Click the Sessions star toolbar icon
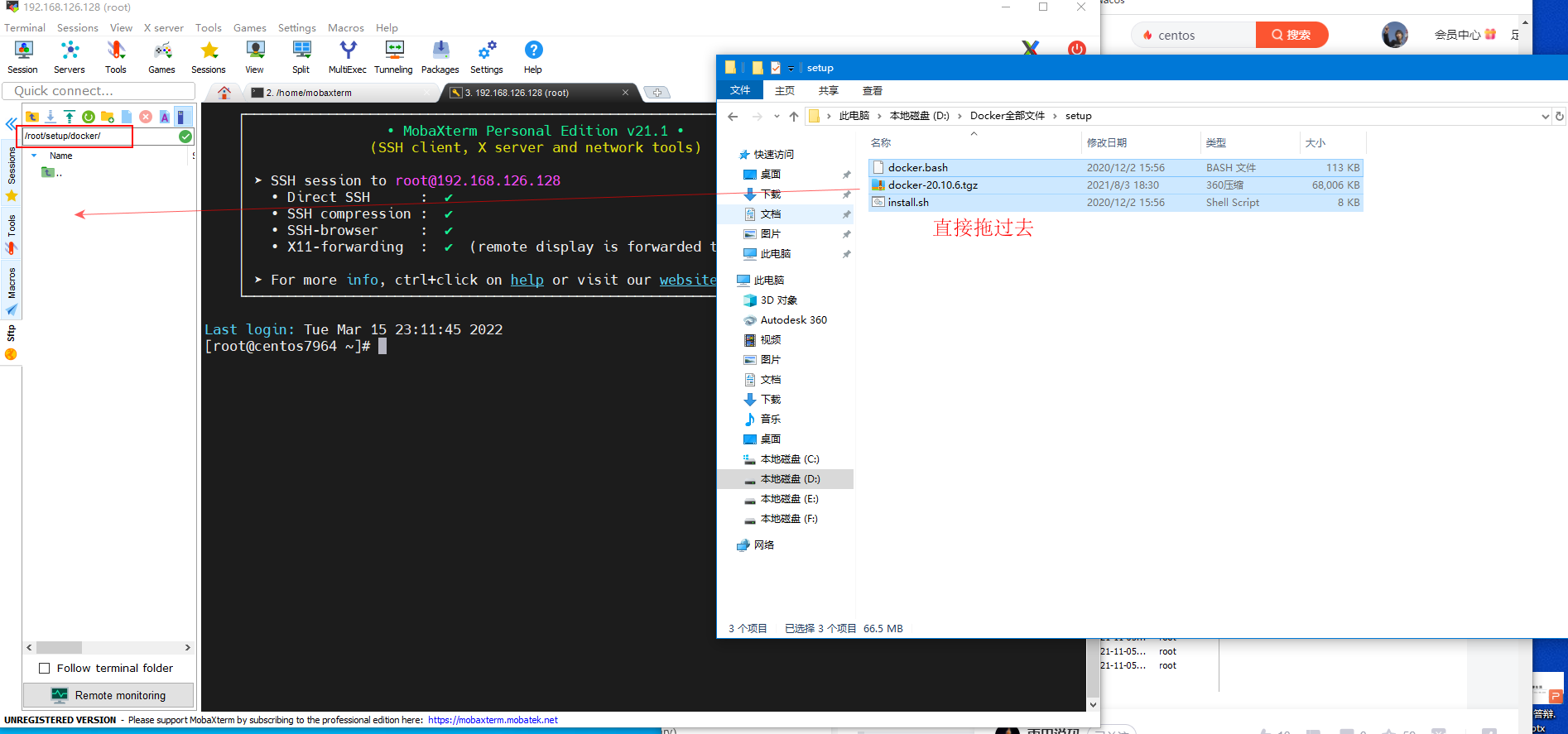 [x=209, y=57]
